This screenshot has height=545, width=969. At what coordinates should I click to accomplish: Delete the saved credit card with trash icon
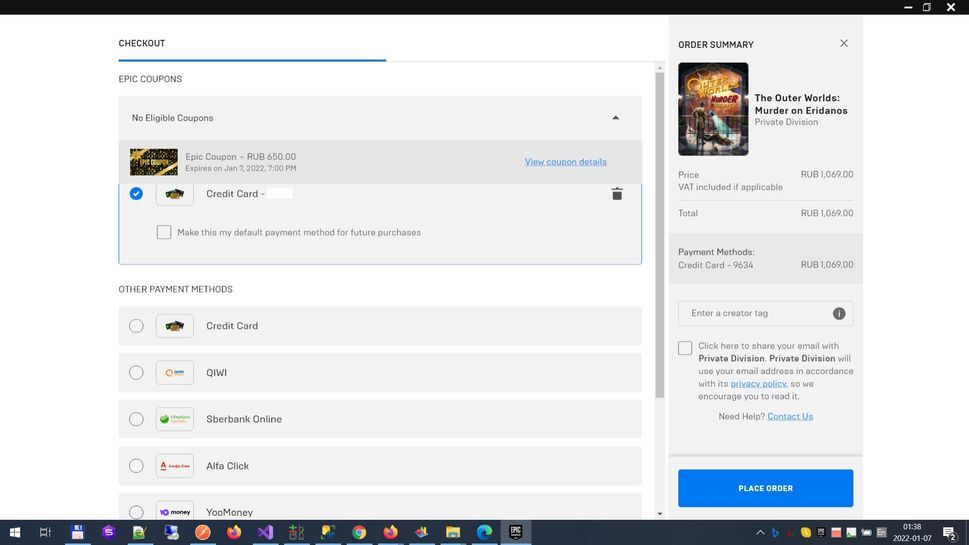(x=616, y=194)
